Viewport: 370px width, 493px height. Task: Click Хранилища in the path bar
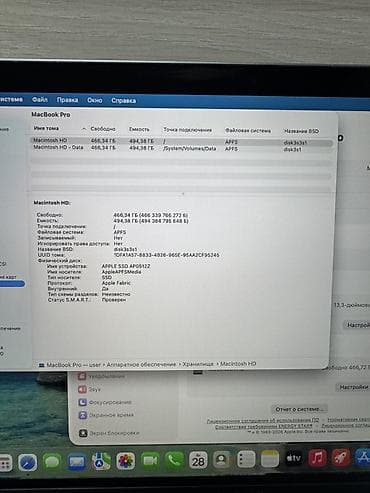(198, 364)
